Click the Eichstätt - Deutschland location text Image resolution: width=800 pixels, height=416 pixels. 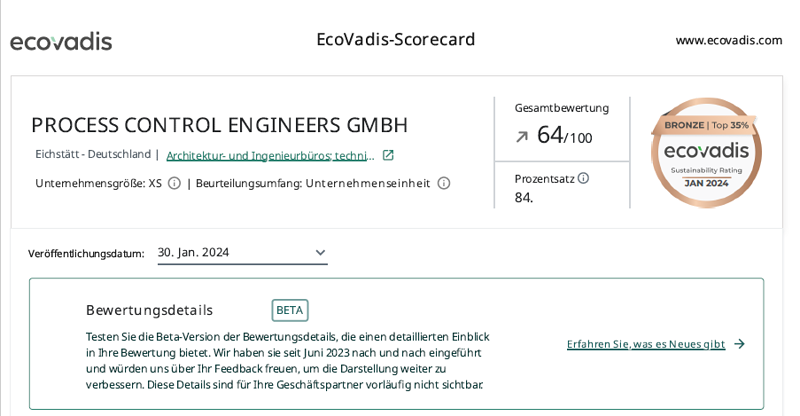93,154
